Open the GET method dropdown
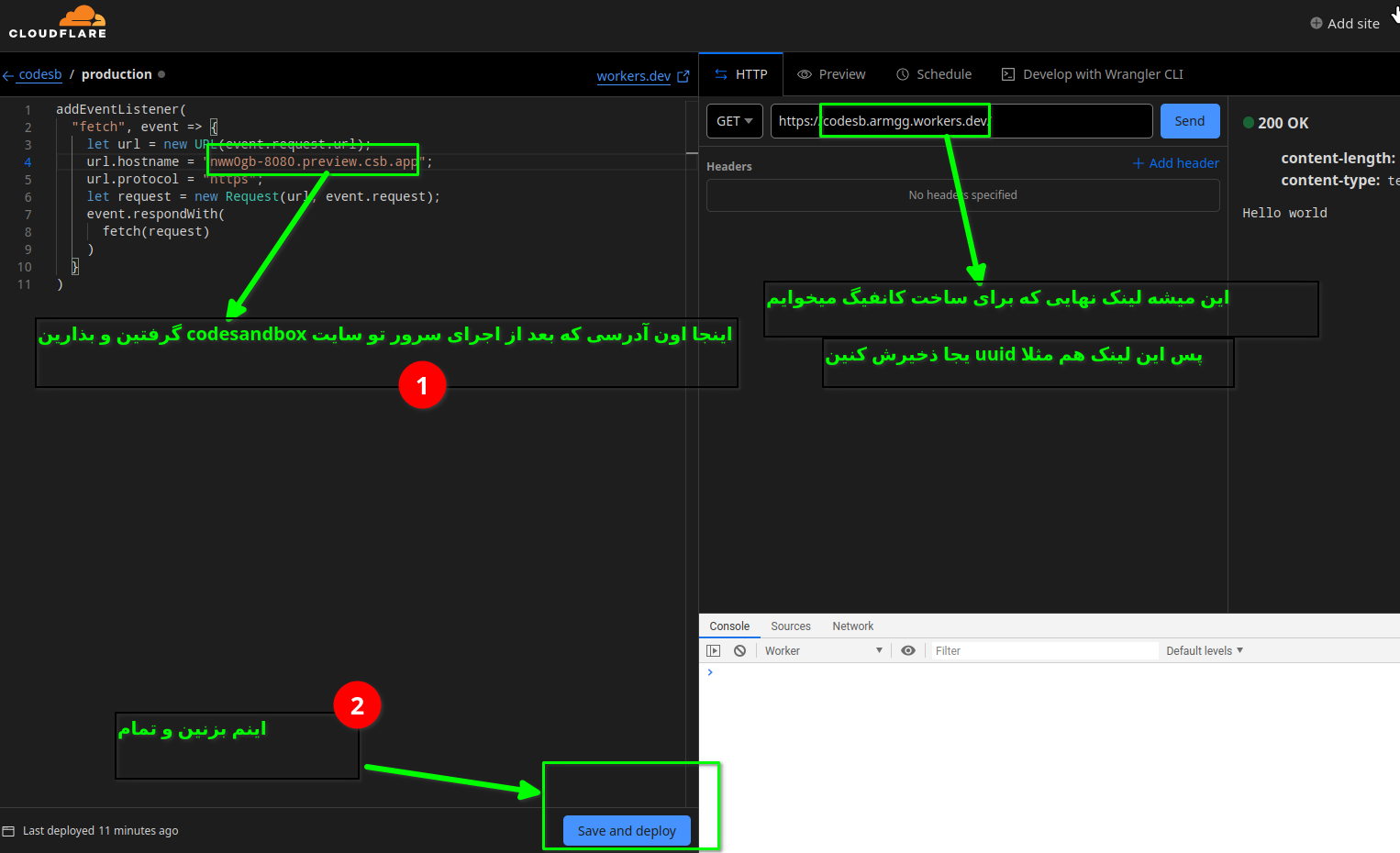The width and height of the screenshot is (1400, 853). 735,121
